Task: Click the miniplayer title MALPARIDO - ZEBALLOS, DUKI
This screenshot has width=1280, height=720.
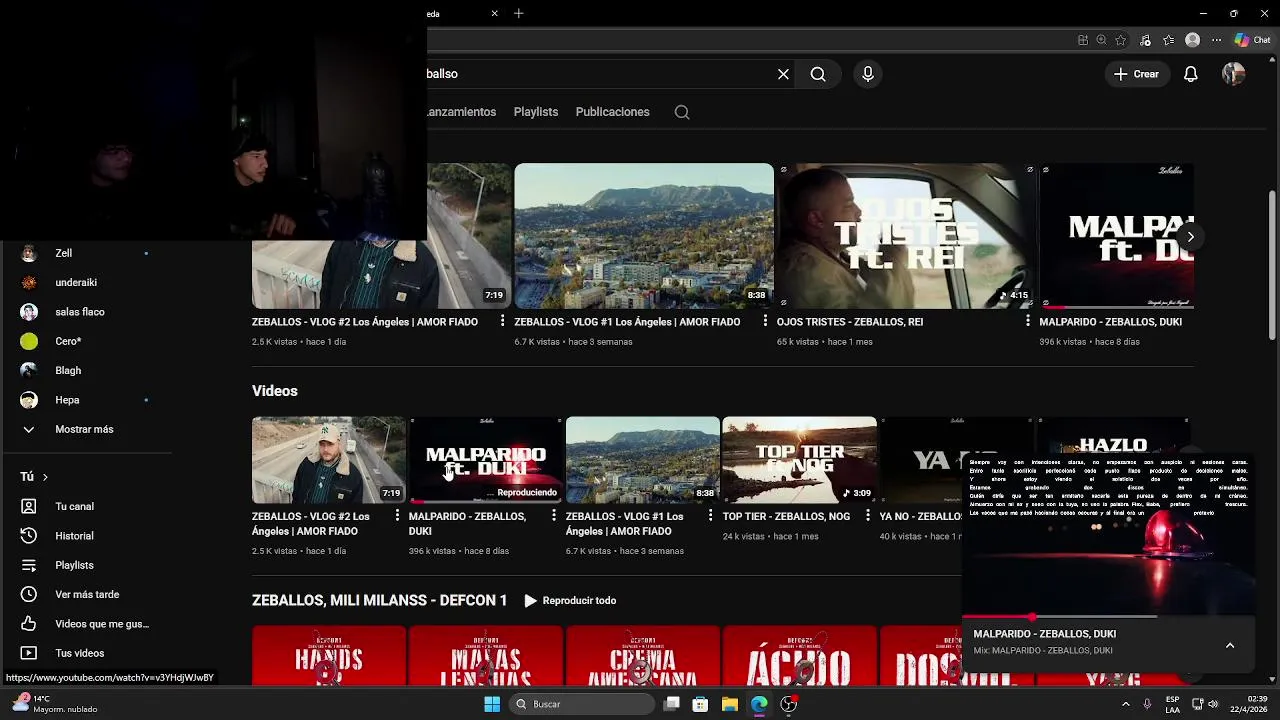Action: [1045, 634]
